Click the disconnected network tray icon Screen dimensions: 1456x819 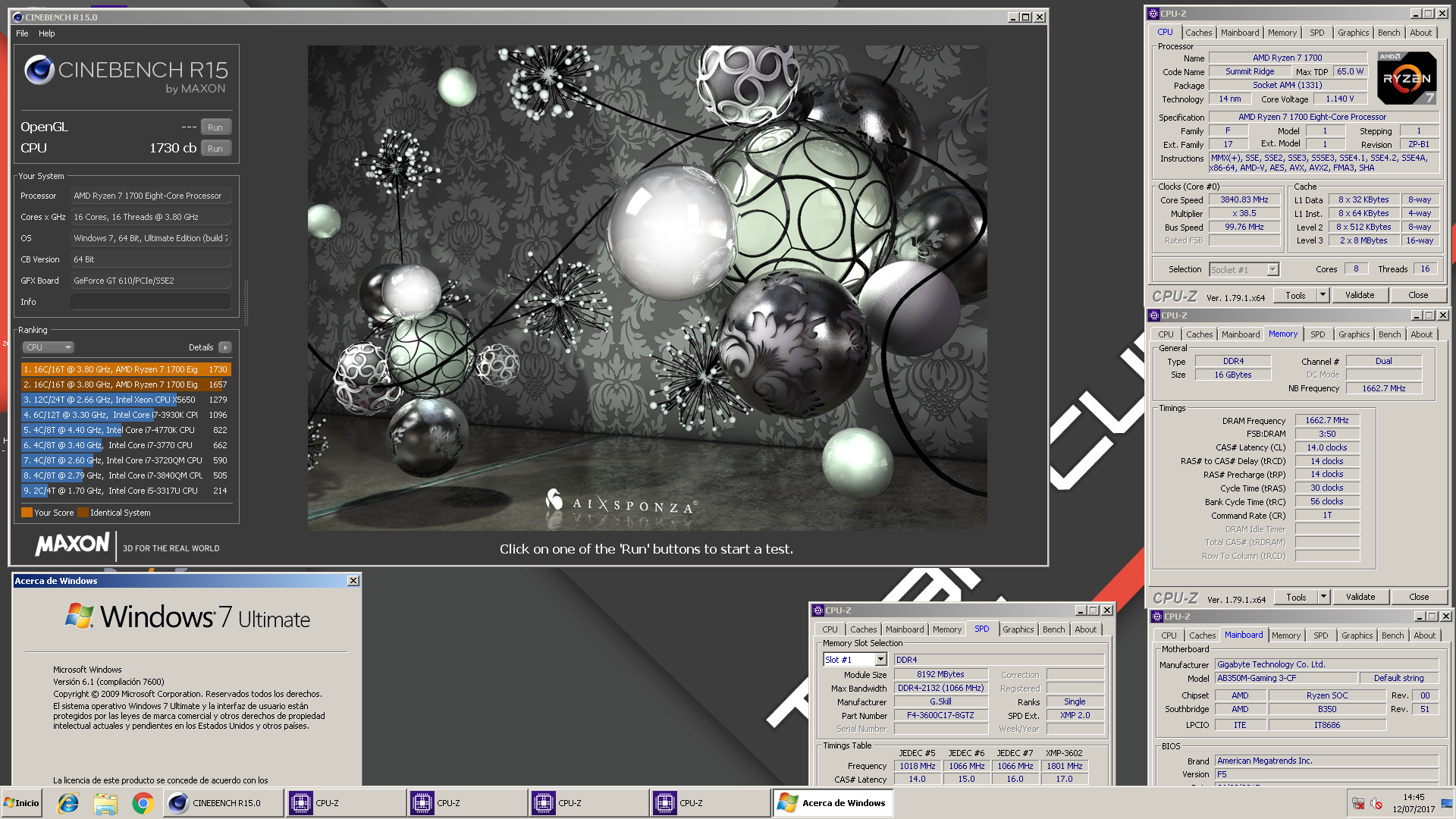pyautogui.click(x=1358, y=804)
